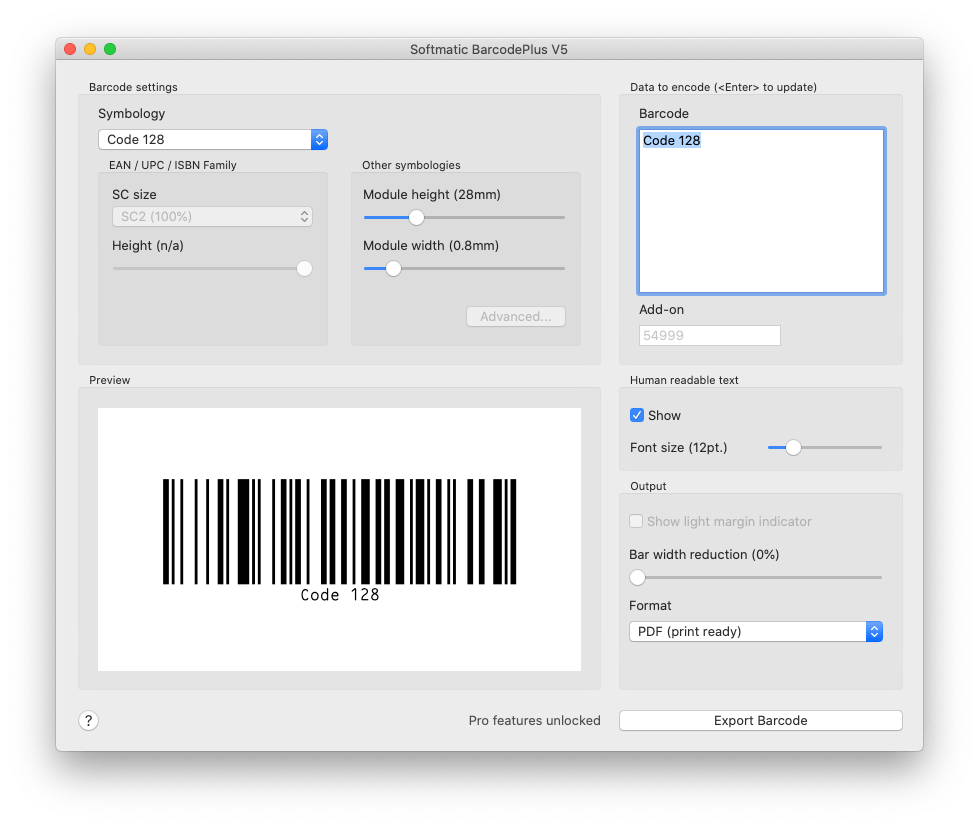Click the Font size slider knob
The image size is (979, 825).
[x=793, y=448]
